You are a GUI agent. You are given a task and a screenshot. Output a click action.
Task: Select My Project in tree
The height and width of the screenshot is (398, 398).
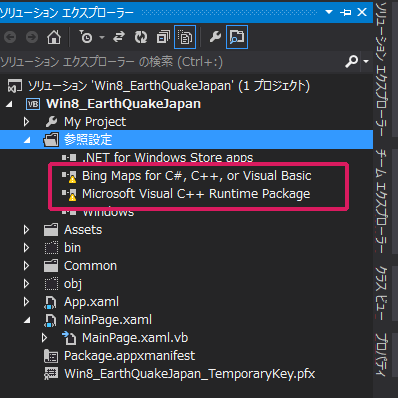tap(95, 122)
